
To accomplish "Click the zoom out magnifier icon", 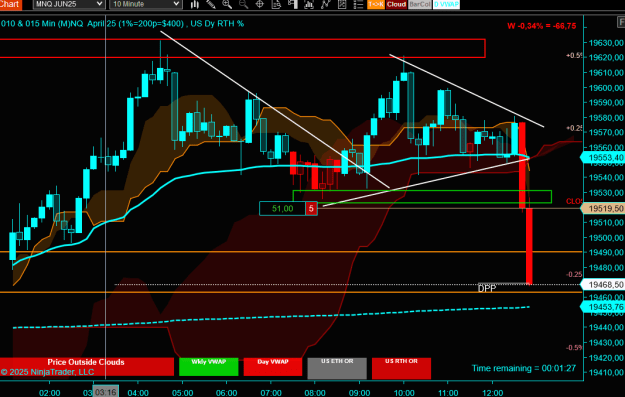I will (243, 4).
